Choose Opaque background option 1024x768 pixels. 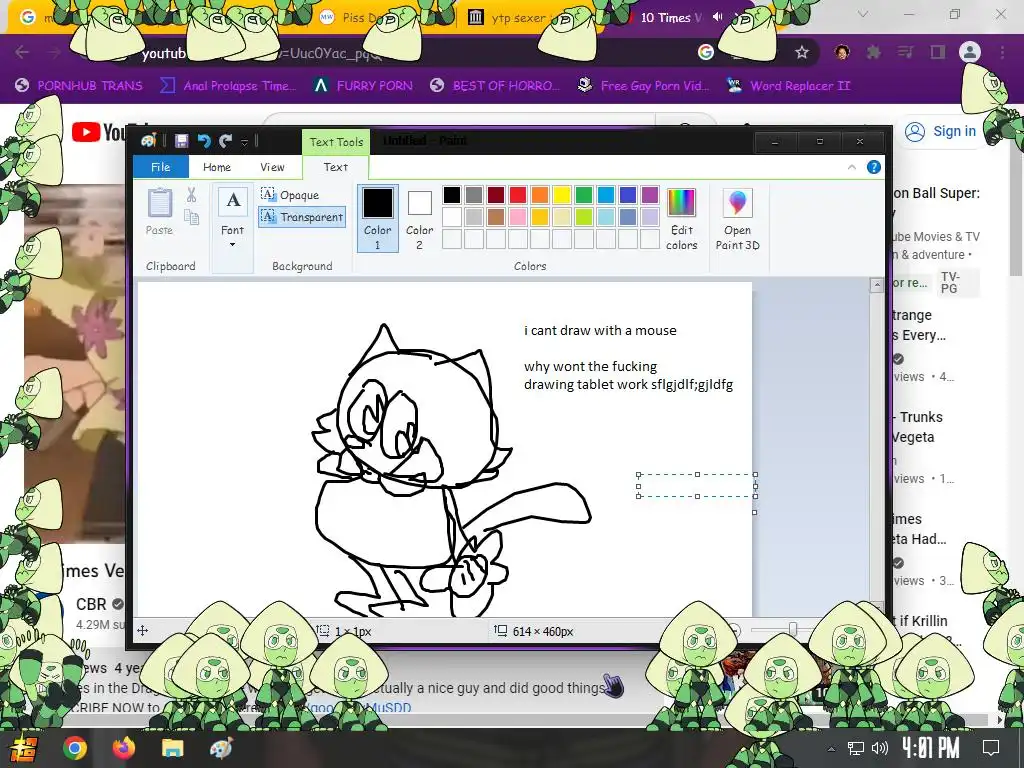(x=290, y=195)
